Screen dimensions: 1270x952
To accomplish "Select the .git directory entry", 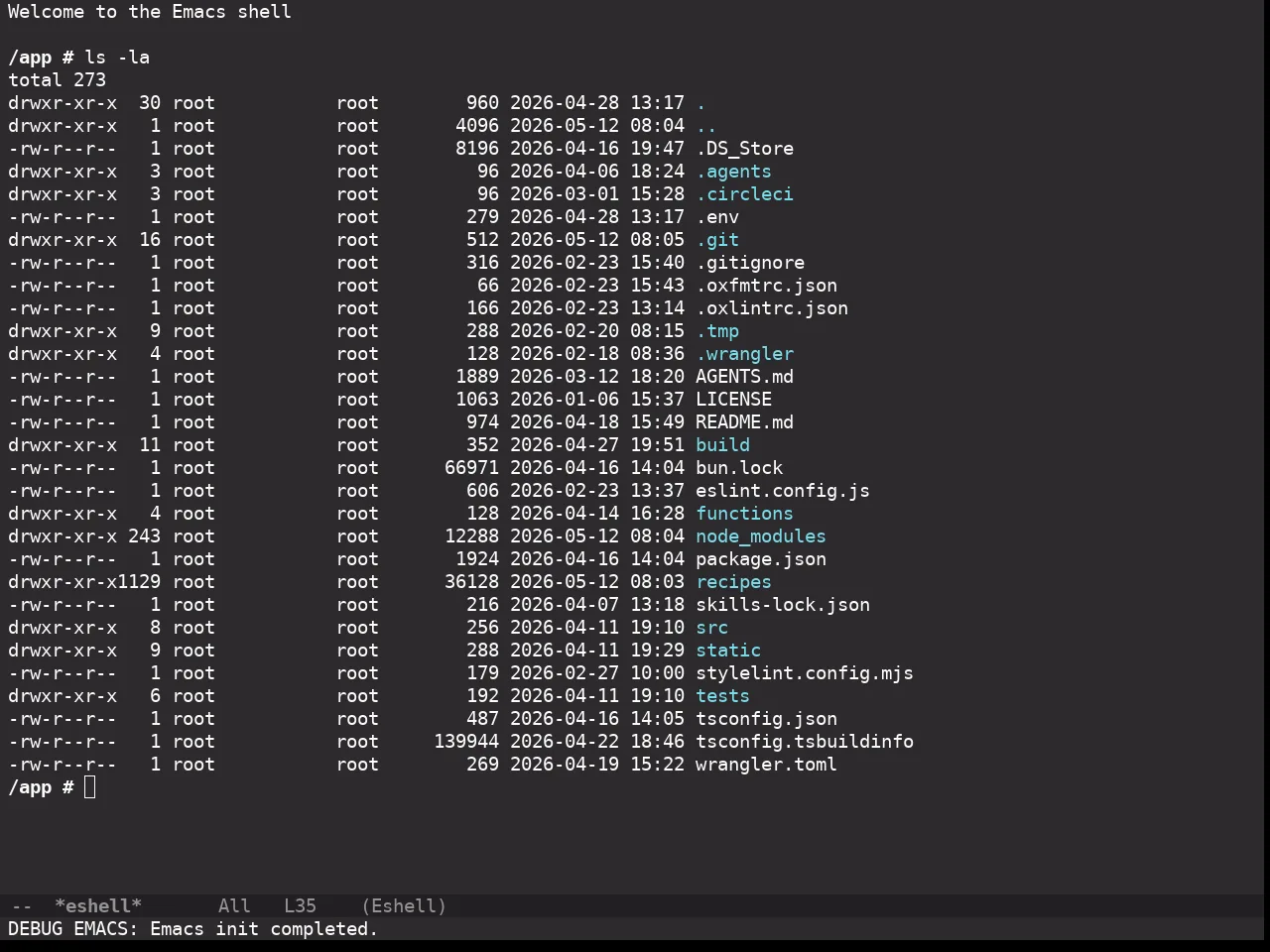I will point(717,240).
